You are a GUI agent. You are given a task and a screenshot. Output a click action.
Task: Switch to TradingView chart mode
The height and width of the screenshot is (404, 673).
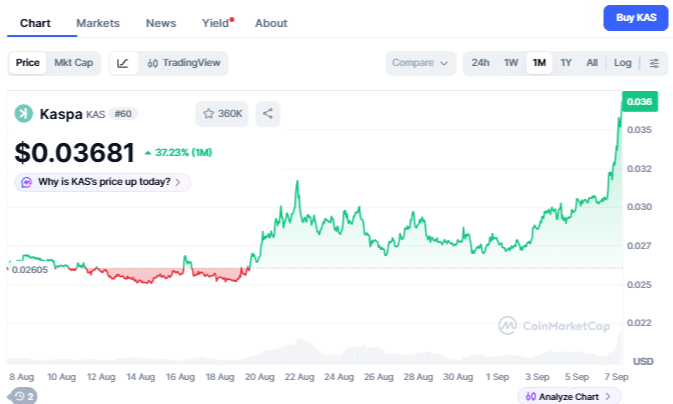tap(184, 63)
